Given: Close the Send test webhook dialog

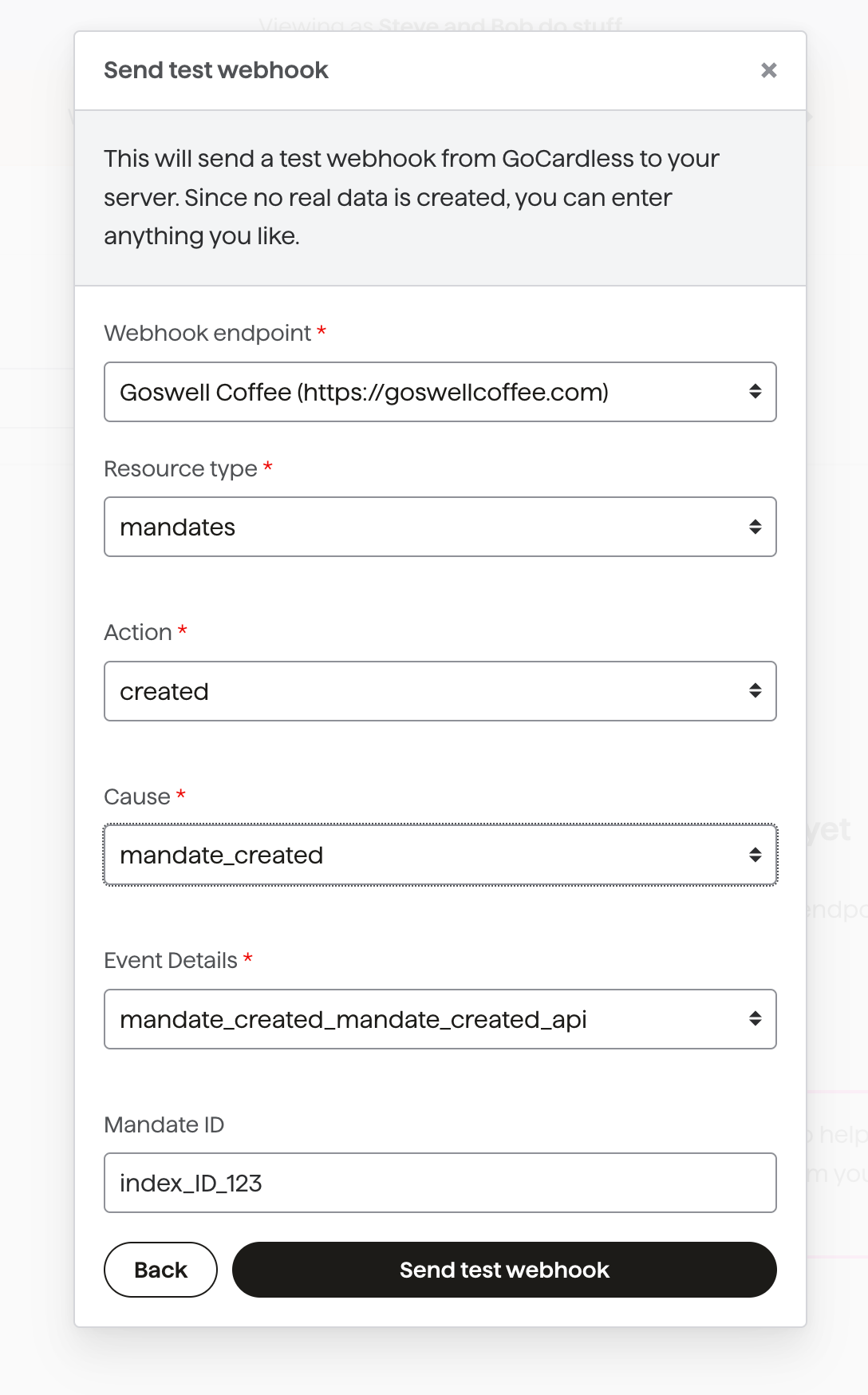Looking at the screenshot, I should [768, 70].
